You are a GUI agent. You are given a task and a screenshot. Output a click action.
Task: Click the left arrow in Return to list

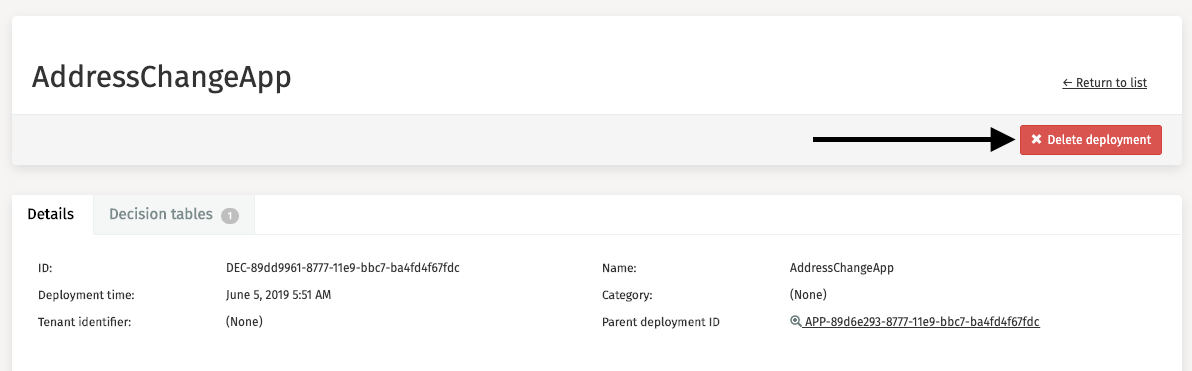pos(1067,83)
